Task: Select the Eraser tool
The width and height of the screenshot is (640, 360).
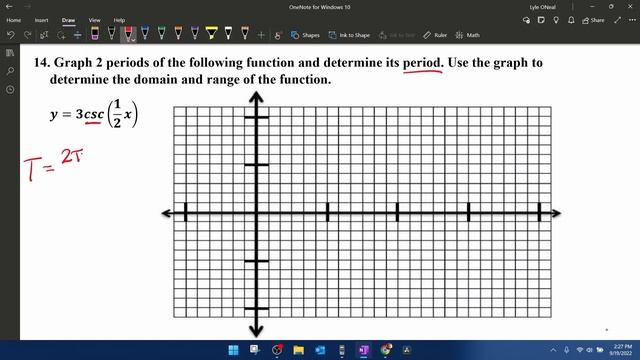Action: pos(95,33)
